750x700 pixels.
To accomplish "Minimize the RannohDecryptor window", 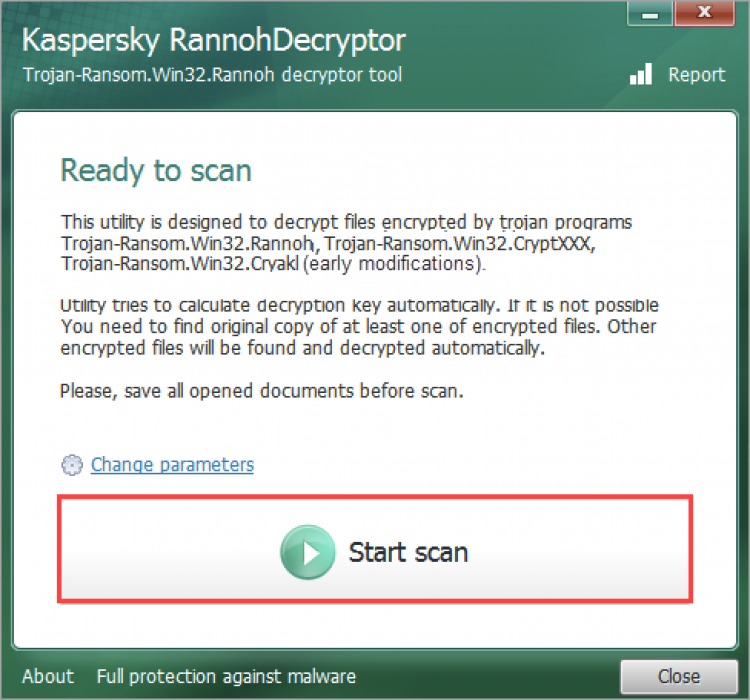I will [x=650, y=13].
